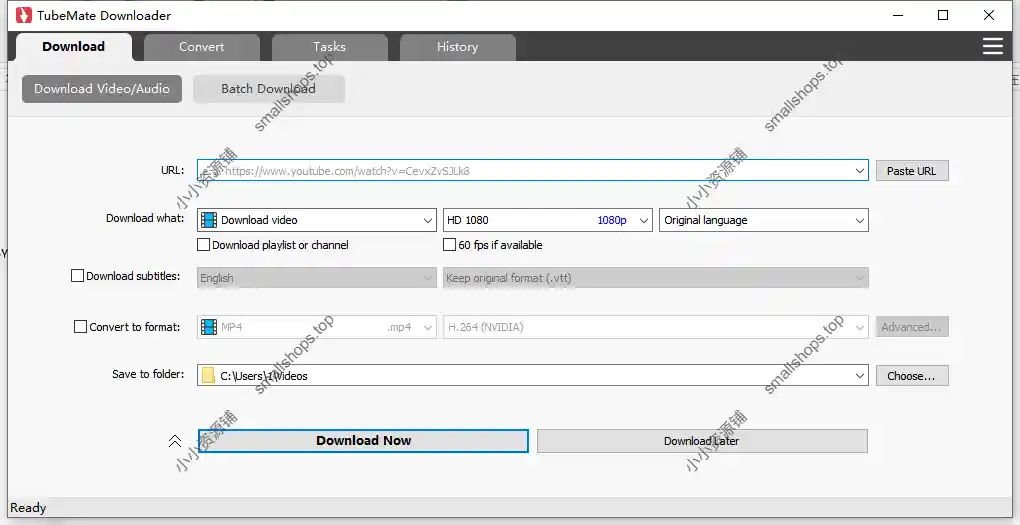Screen dimensions: 1020x525
Task: Open the HD 1080 quality dropdown
Action: [x=547, y=220]
